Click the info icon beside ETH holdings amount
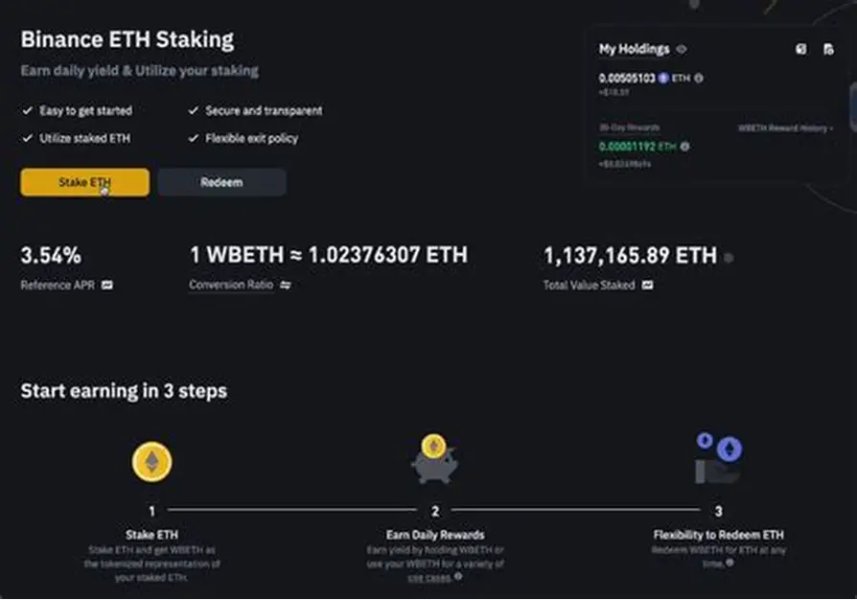Screen dimensions: 857x600 click(x=699, y=78)
